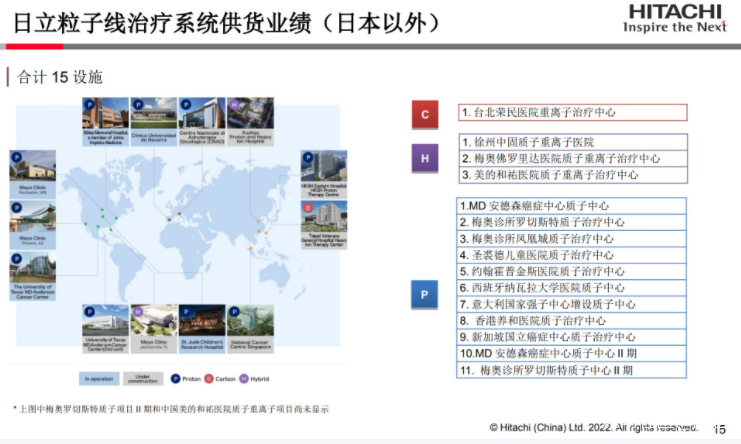Viewport: 741px width, 444px height.
Task: Click the C badge on the Taipei Veterans photo
Action: (308, 208)
